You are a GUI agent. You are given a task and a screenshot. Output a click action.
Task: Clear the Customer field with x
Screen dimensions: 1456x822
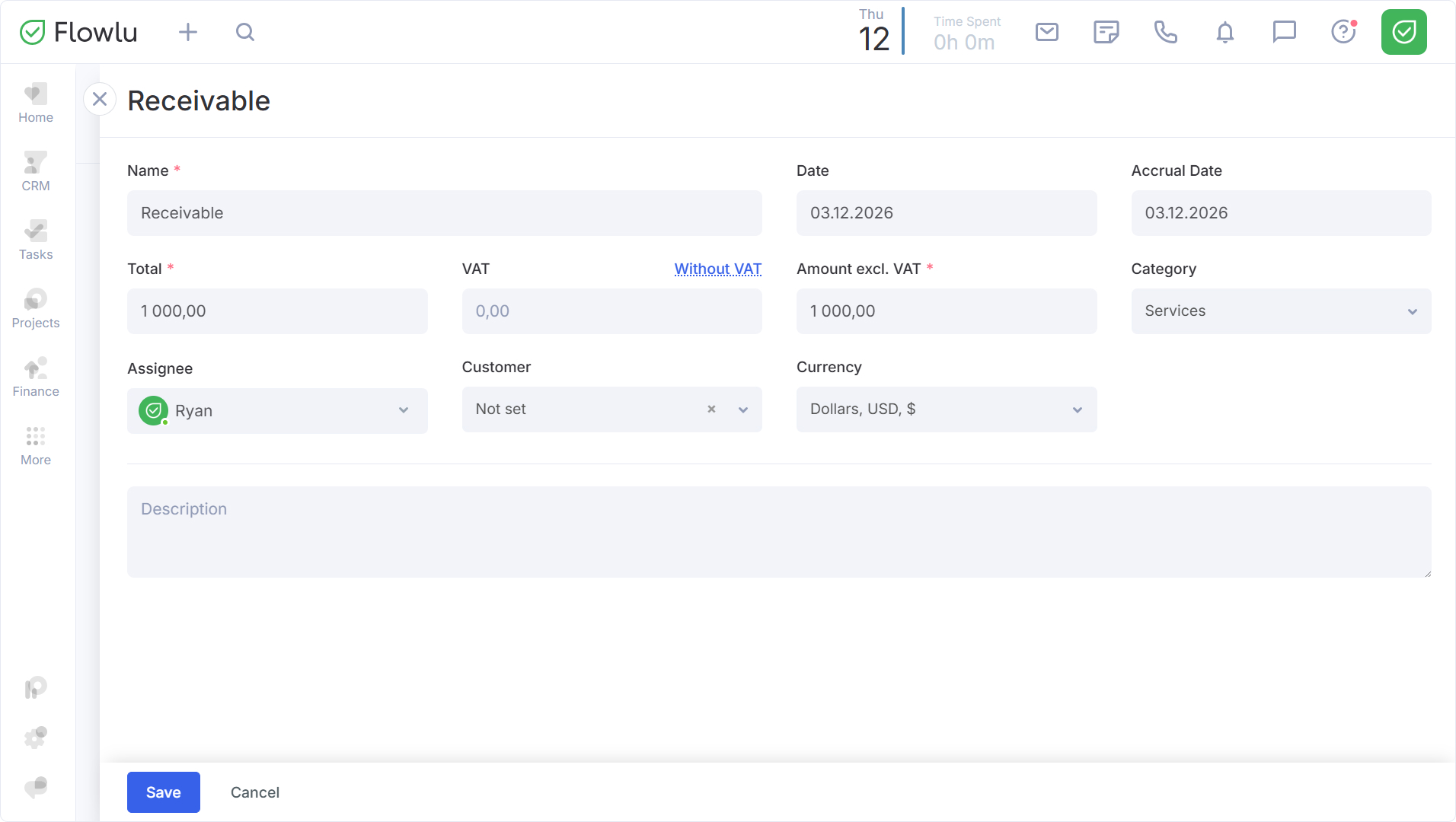[711, 409]
